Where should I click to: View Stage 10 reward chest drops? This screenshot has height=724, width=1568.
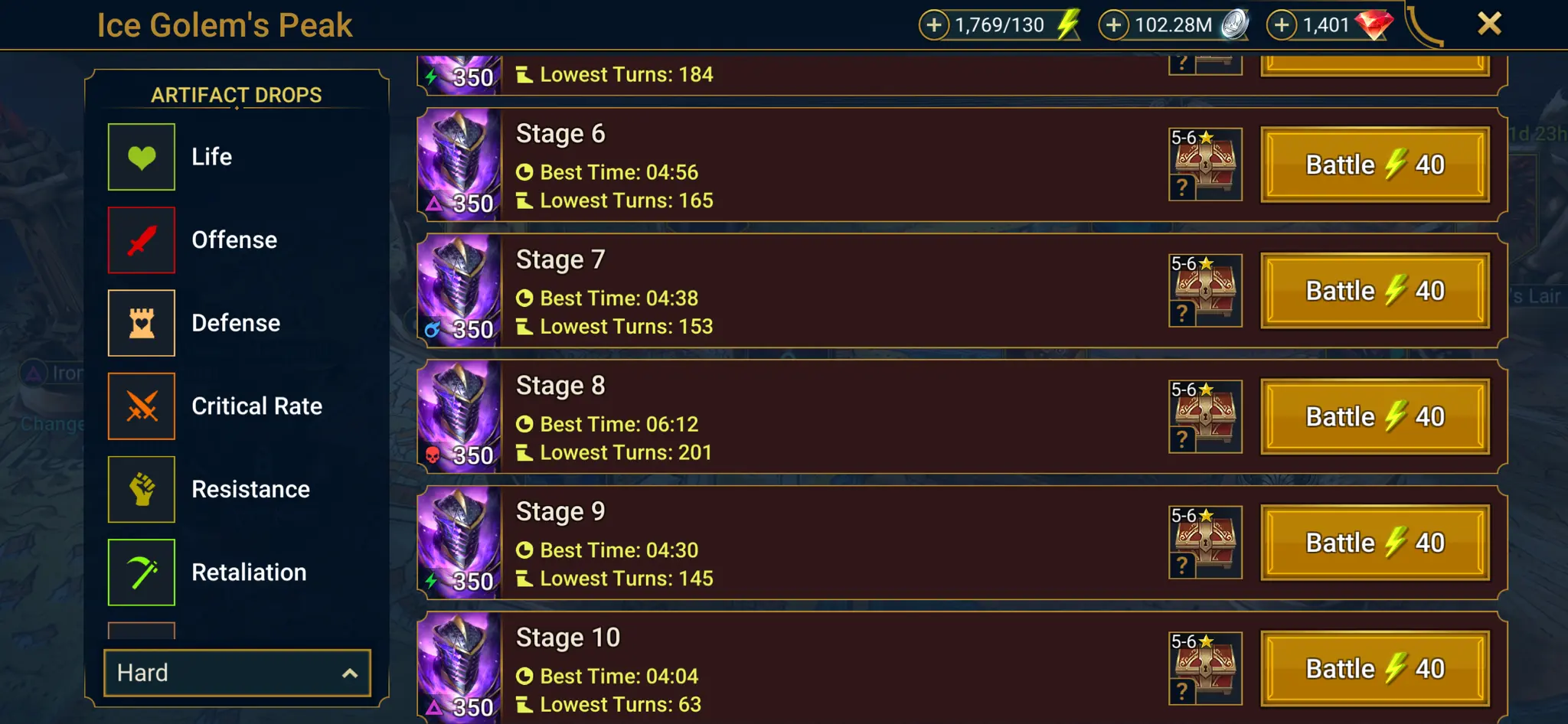click(x=1205, y=669)
